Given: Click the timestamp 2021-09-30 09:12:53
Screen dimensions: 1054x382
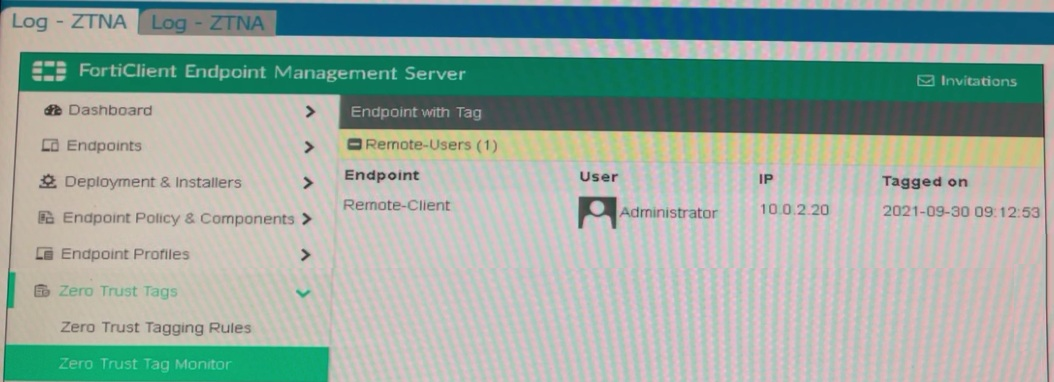Looking at the screenshot, I should [961, 213].
